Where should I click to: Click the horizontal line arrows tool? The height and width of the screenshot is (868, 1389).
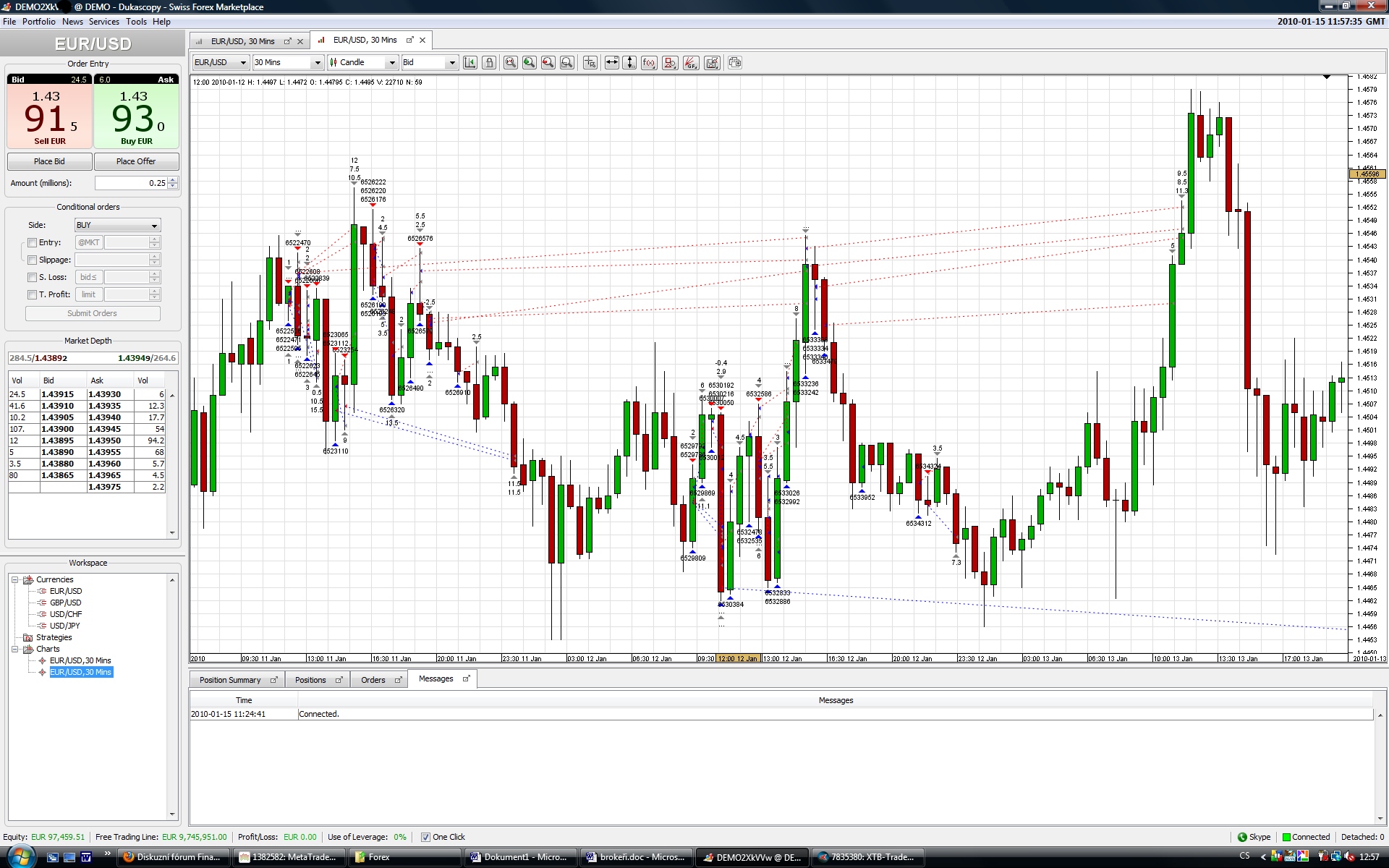coord(612,63)
